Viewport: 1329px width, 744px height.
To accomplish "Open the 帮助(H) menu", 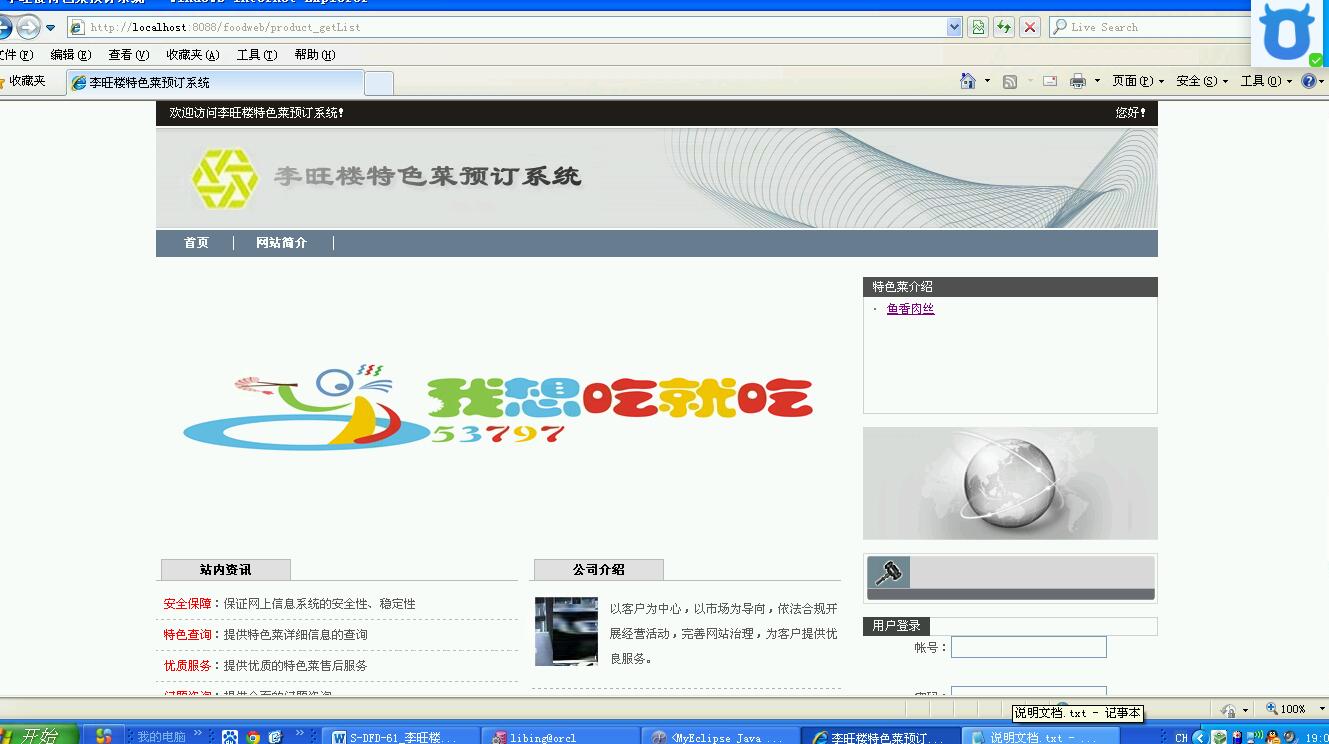I will [x=315, y=55].
